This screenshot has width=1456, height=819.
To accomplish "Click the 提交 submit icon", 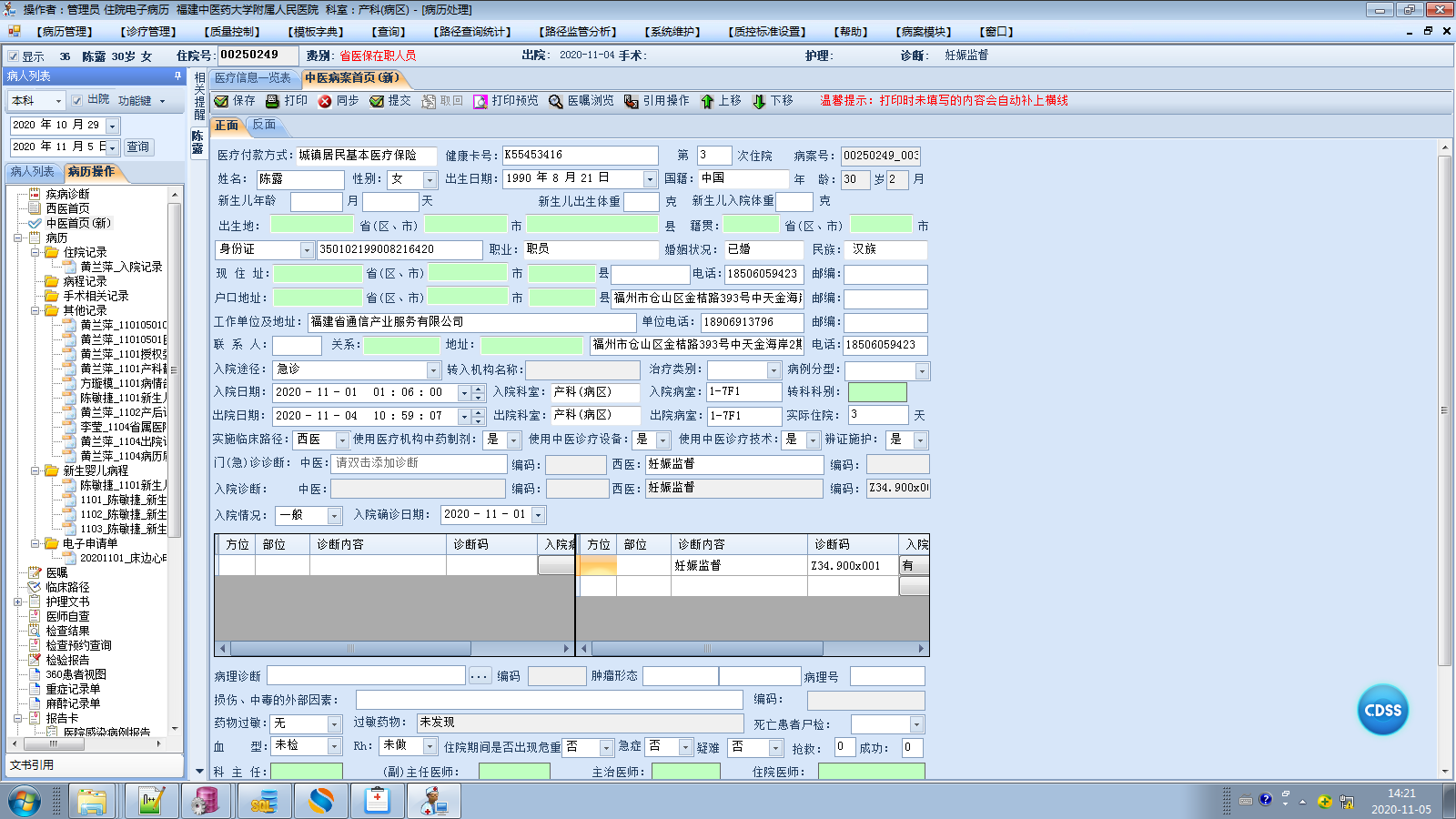I will click(x=377, y=101).
